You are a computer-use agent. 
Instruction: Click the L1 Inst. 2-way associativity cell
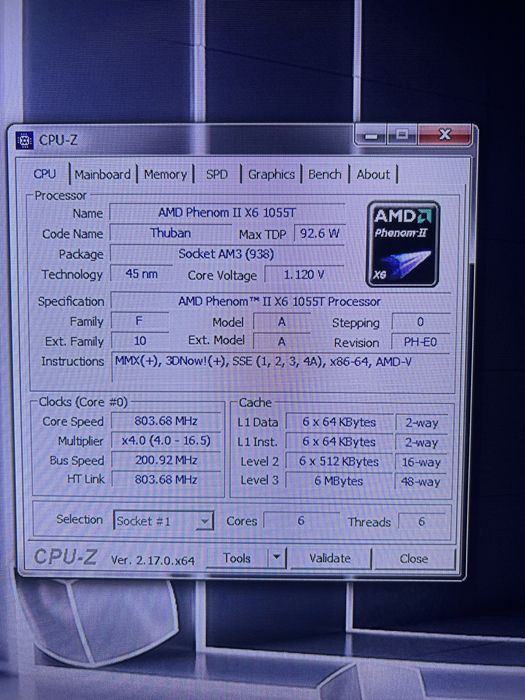pyautogui.click(x=421, y=442)
